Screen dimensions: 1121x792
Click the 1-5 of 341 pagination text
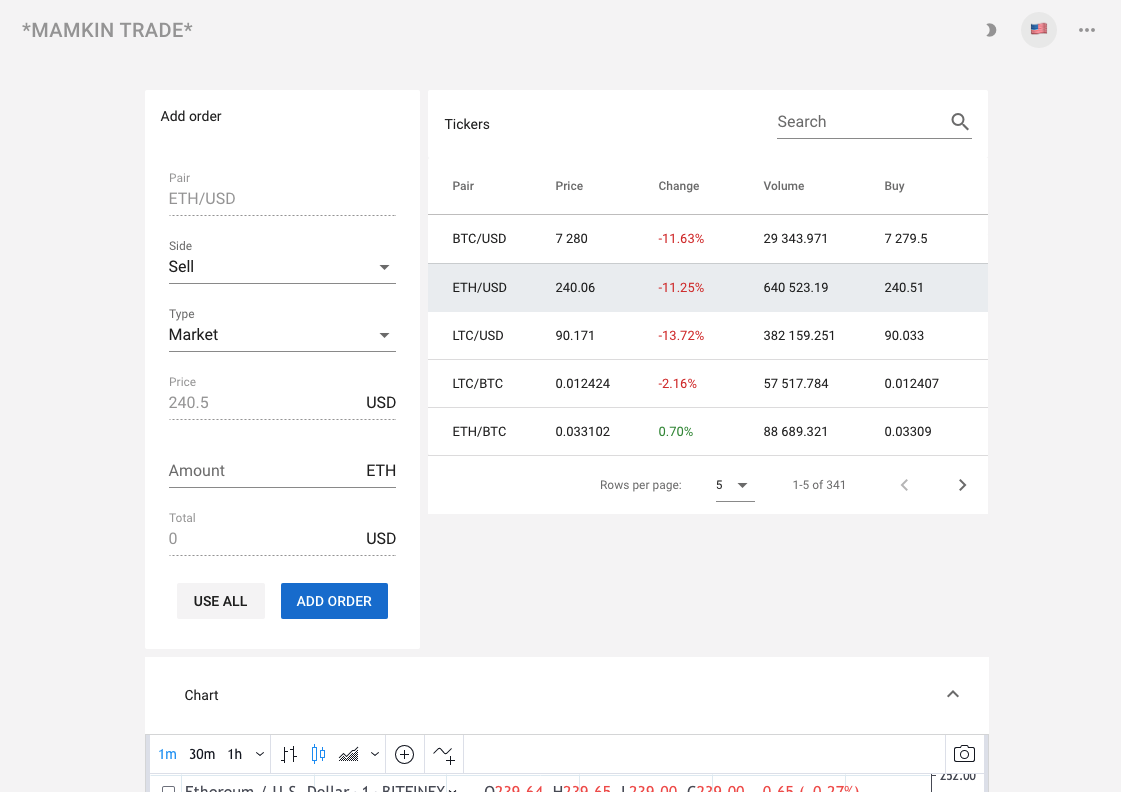(x=819, y=485)
